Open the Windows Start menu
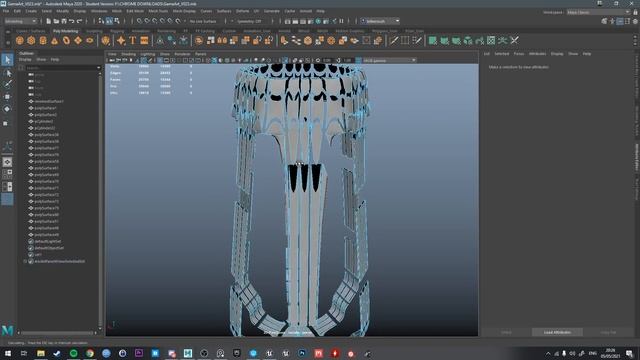The height and width of the screenshot is (360, 640). pyautogui.click(x=8, y=353)
